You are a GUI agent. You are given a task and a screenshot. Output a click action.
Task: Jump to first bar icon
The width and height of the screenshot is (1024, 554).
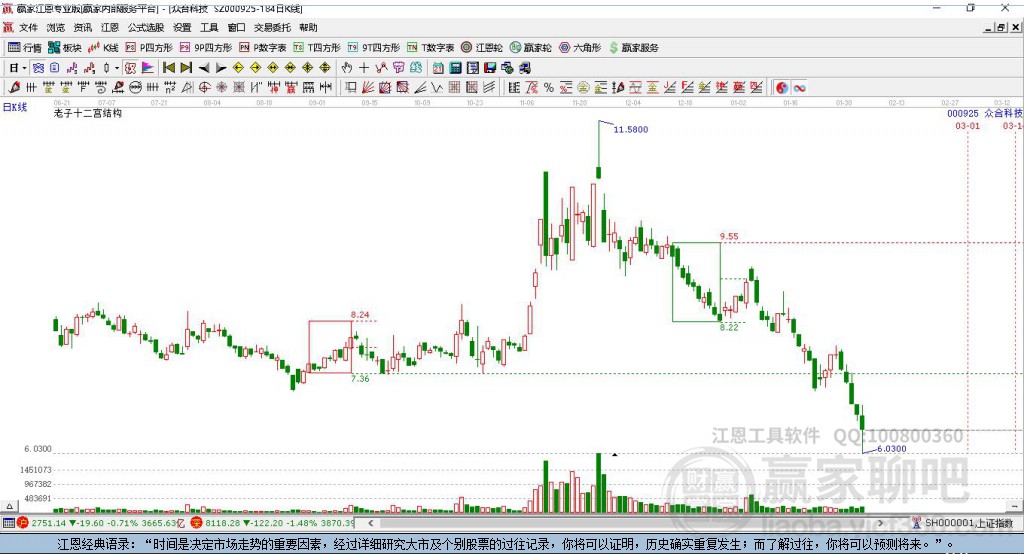coord(168,68)
